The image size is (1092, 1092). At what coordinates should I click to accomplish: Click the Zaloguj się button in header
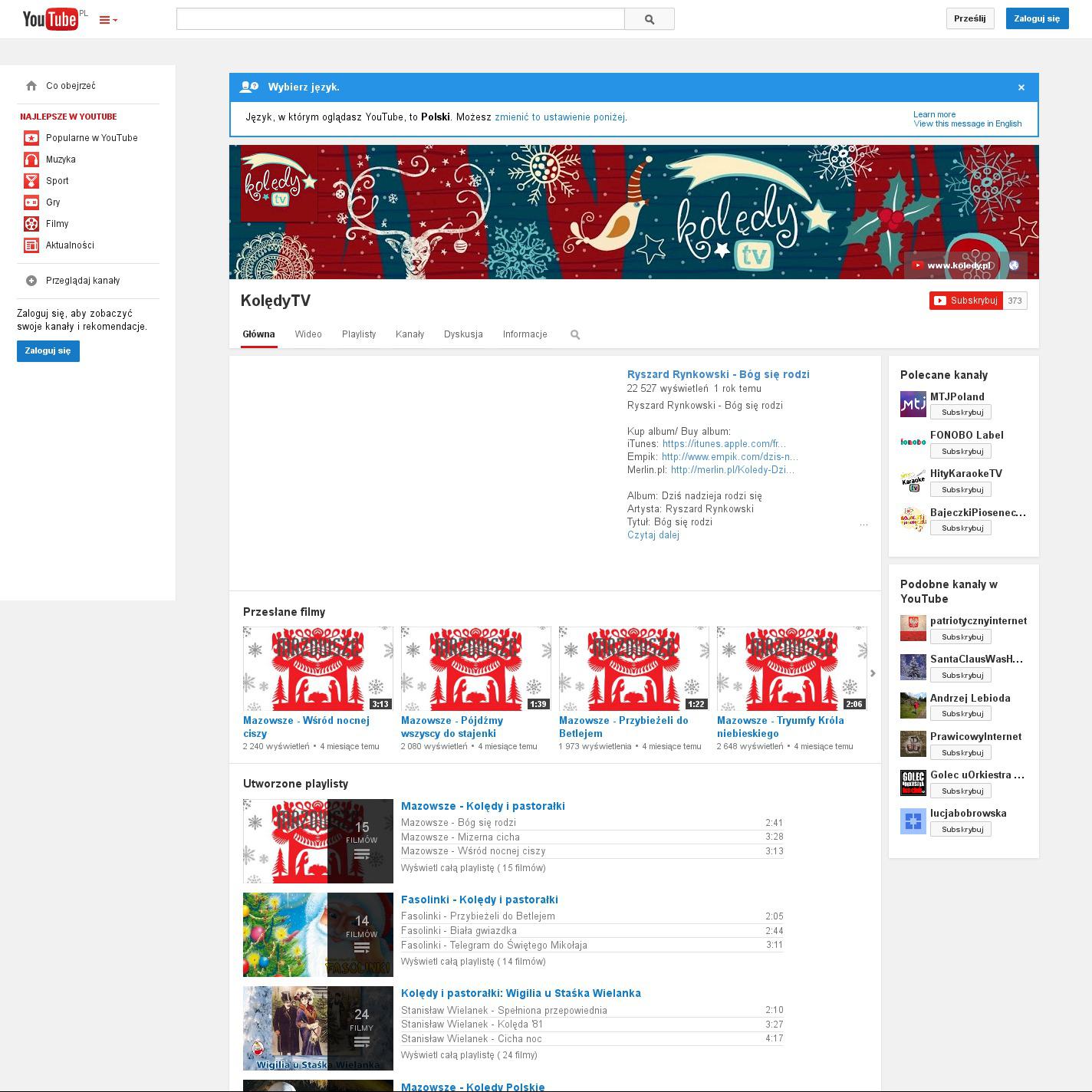1037,18
